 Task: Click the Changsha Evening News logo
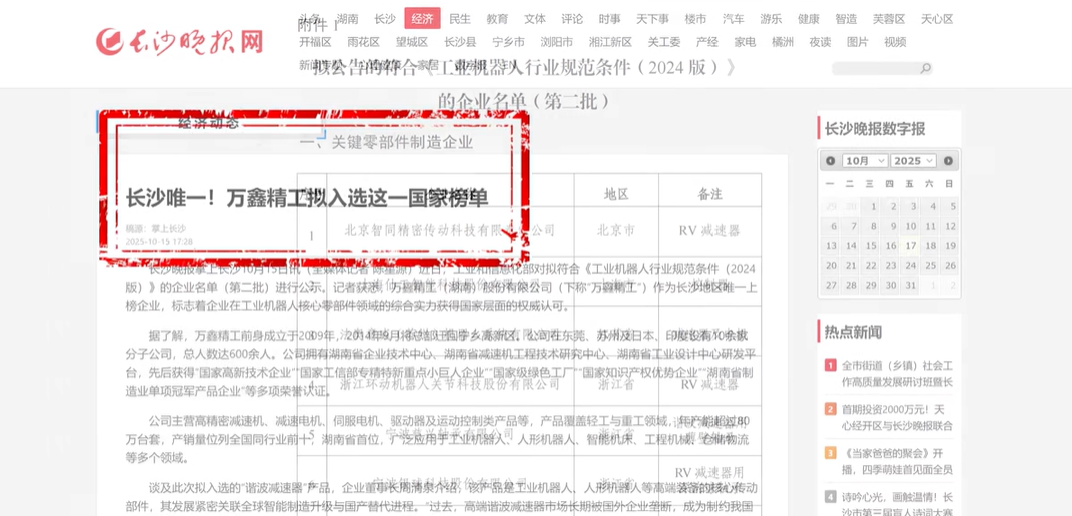(180, 41)
